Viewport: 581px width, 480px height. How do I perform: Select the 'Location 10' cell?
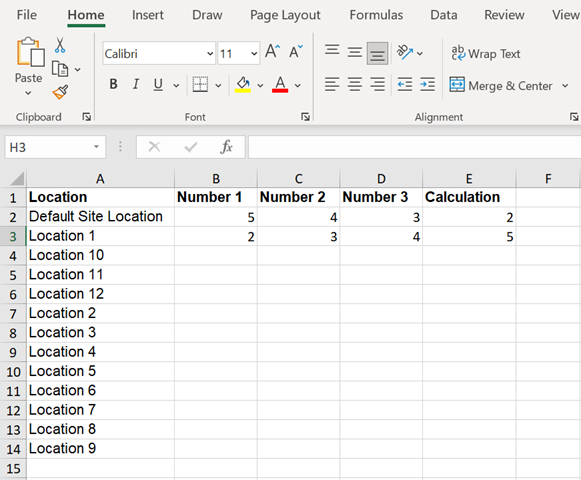coord(100,255)
